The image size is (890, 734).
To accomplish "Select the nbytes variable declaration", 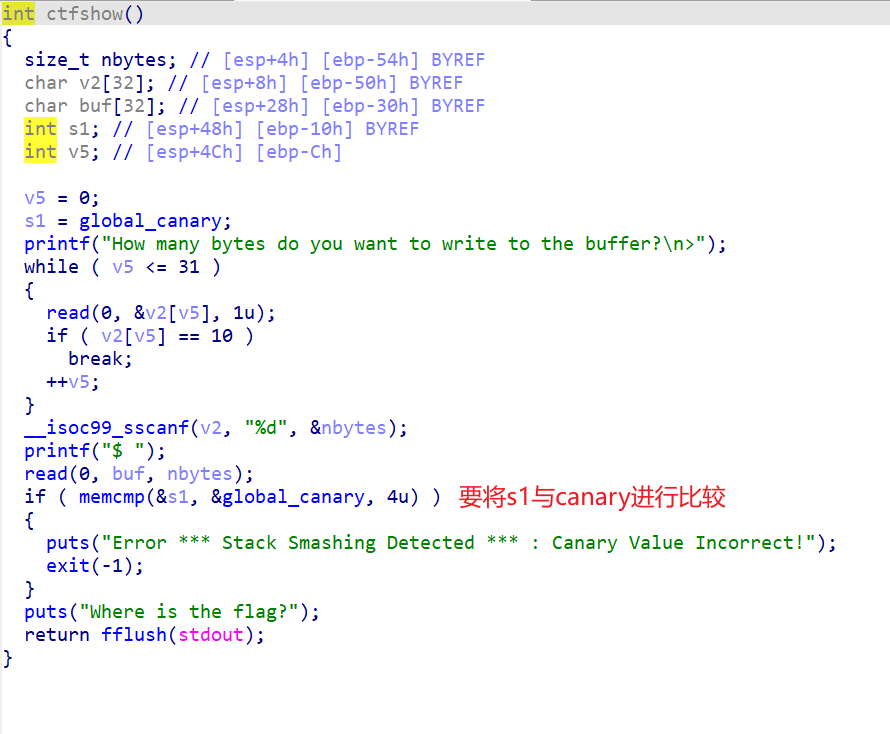I will pyautogui.click(x=101, y=60).
